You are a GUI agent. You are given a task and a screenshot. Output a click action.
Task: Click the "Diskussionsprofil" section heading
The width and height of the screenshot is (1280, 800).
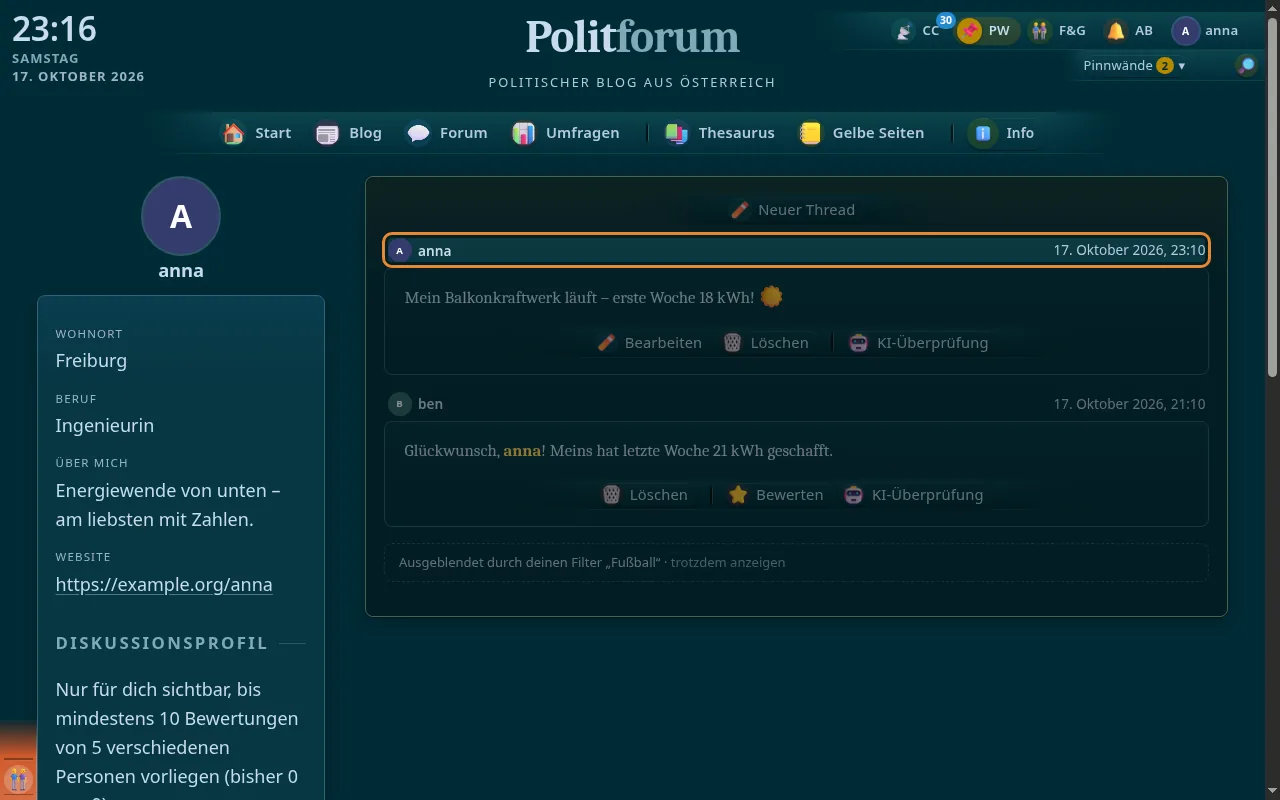(162, 643)
